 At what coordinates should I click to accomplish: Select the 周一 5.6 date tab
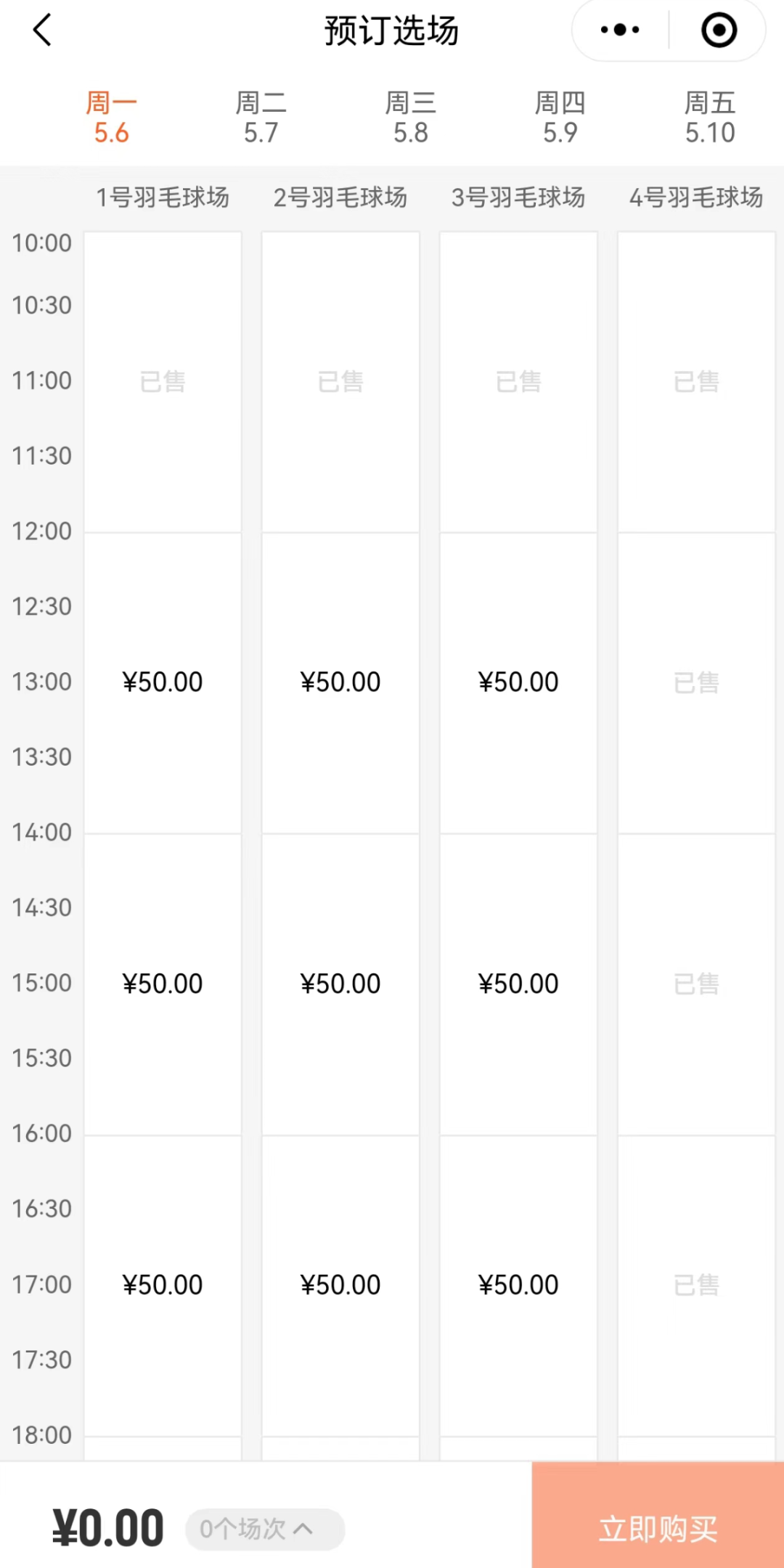[x=111, y=118]
